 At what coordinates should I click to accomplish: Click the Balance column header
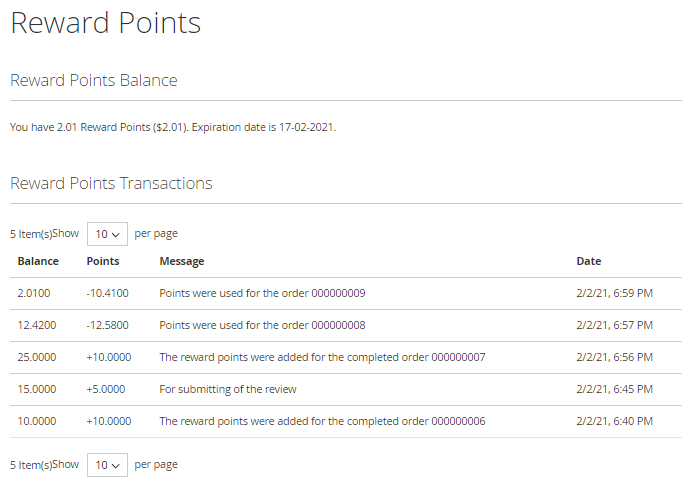38,261
